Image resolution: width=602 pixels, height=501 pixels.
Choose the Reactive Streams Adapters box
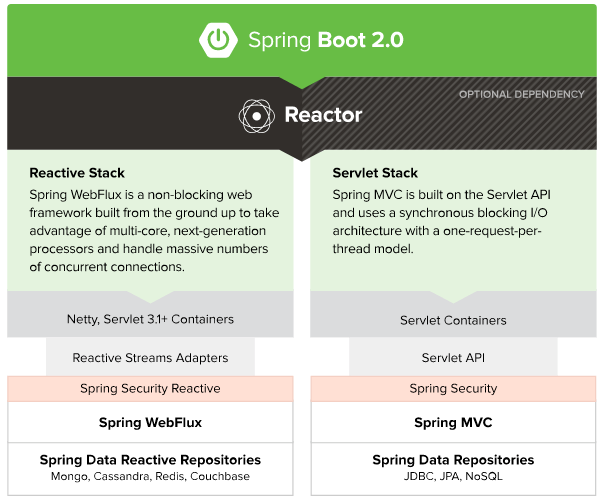click(x=150, y=357)
